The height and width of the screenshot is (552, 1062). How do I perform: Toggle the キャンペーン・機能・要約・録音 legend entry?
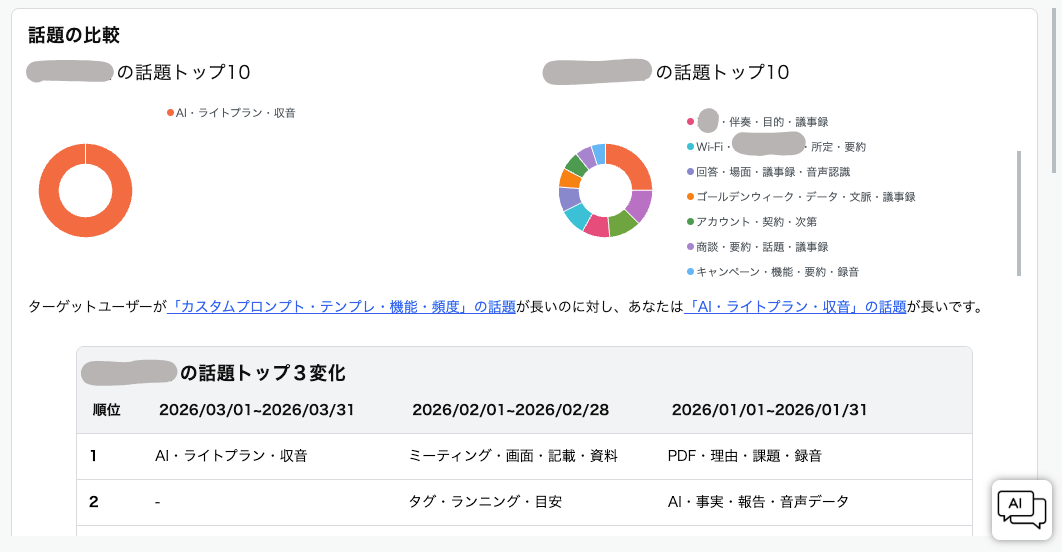(777, 272)
